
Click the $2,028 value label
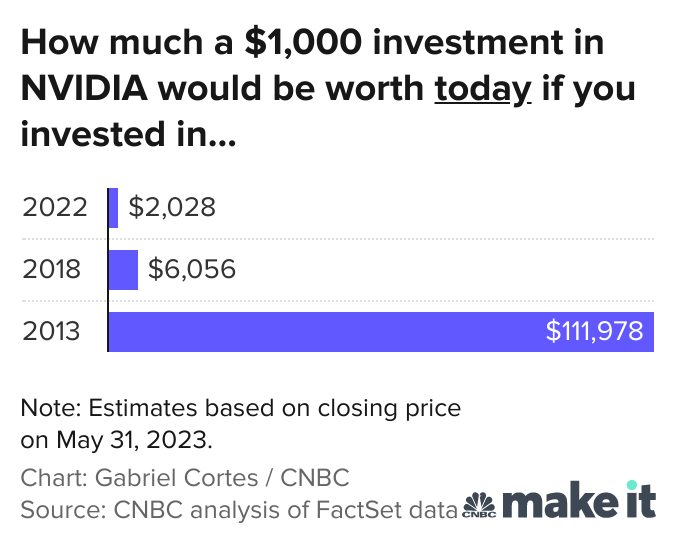[172, 208]
